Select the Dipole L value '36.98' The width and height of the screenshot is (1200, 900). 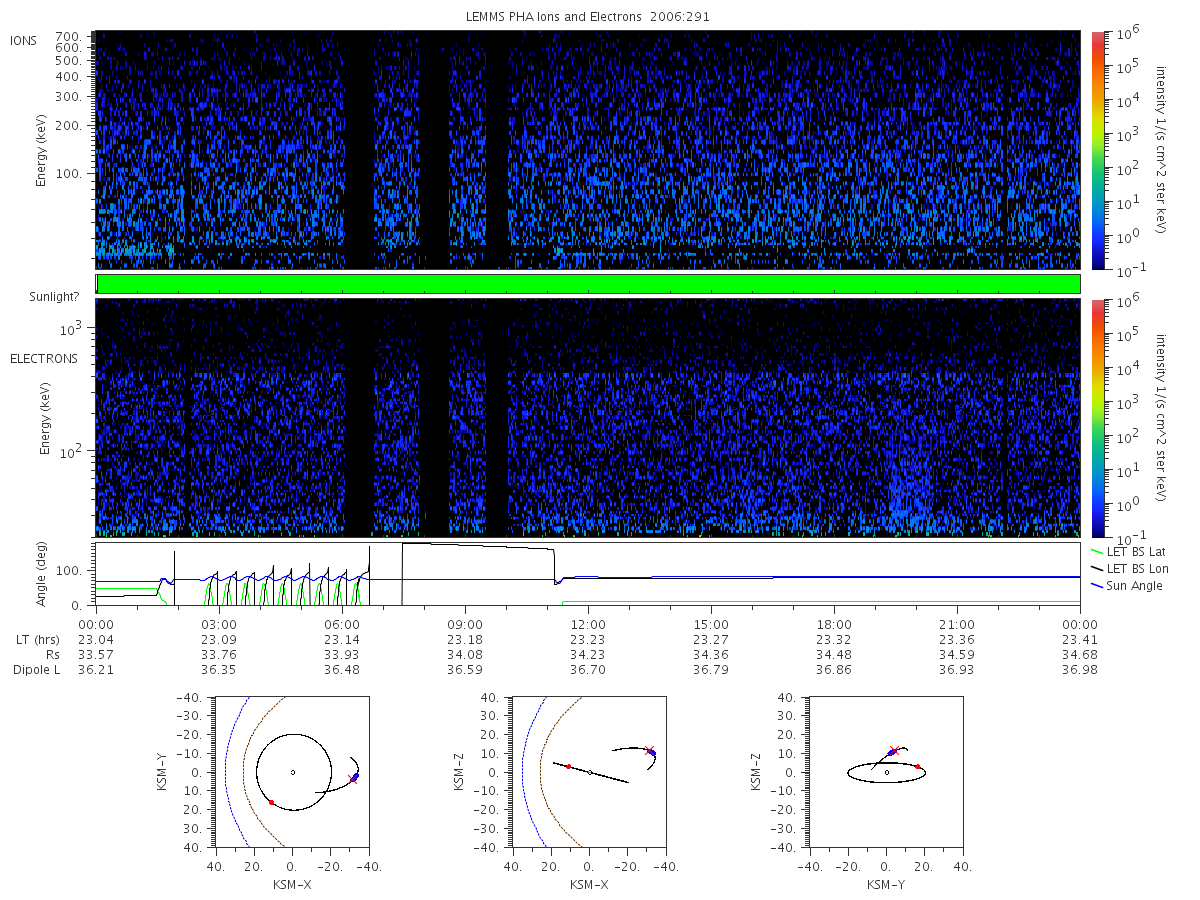coord(1080,670)
